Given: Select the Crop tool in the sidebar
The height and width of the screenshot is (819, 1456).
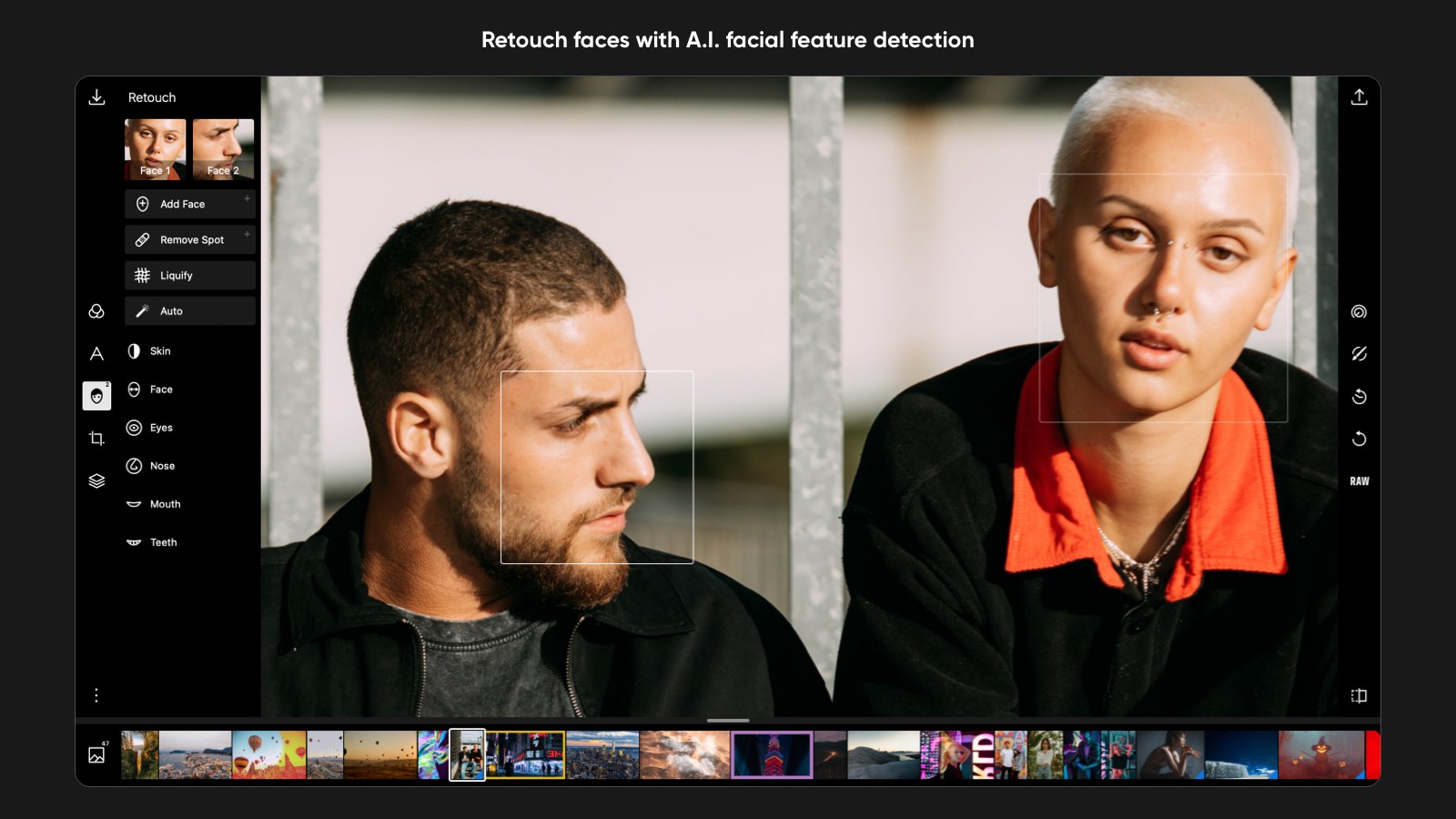Looking at the screenshot, I should click(96, 438).
